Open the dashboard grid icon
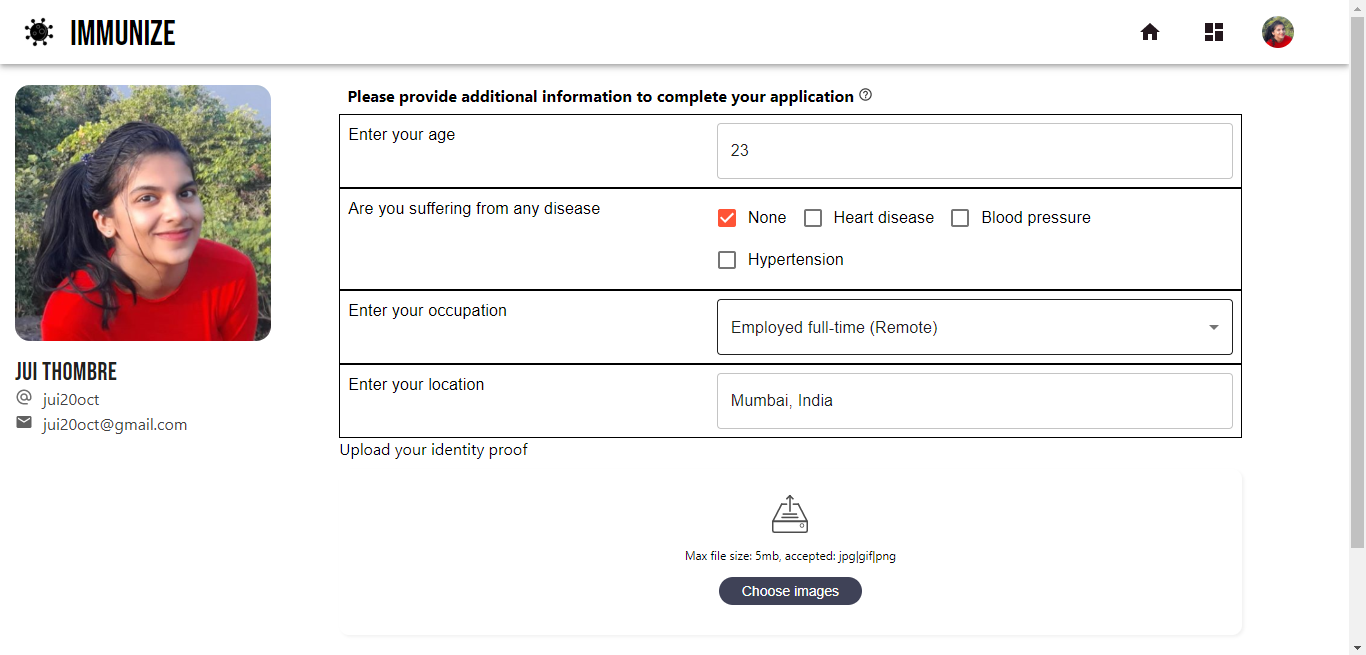Viewport: 1366px width, 655px height. point(1214,32)
